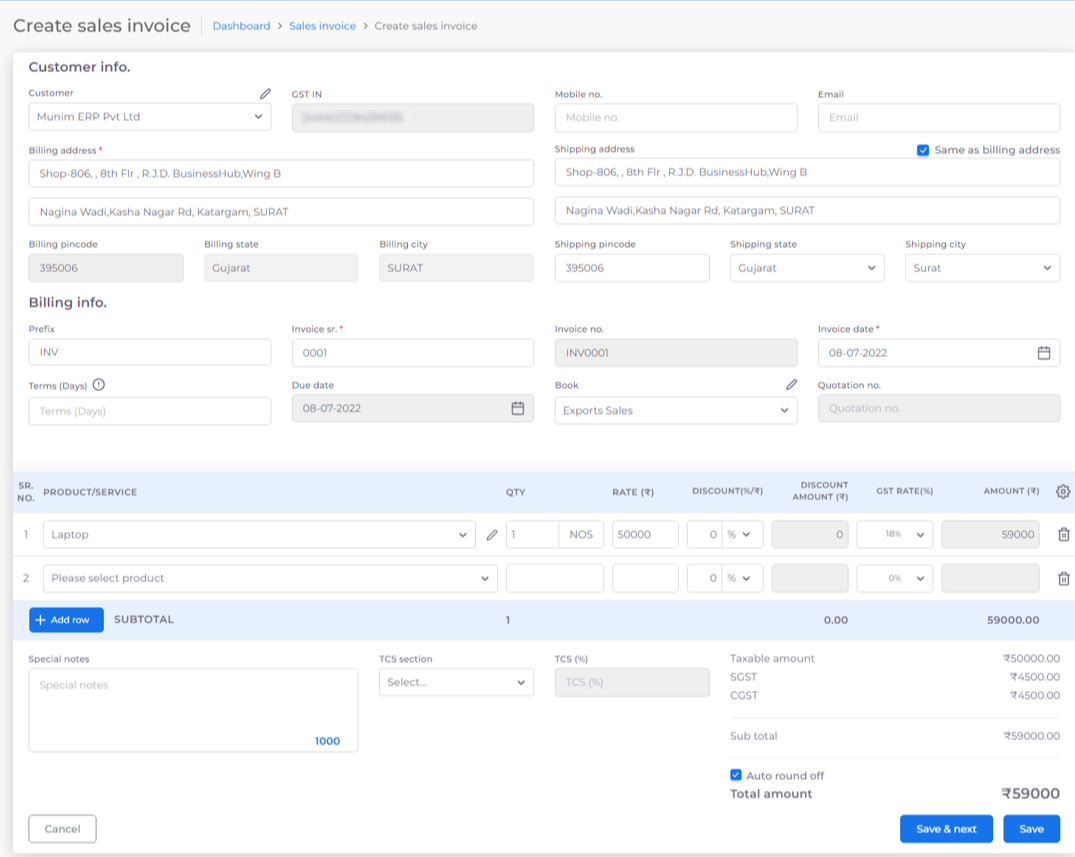This screenshot has height=857, width=1075.
Task: Navigate to Dashboard via the breadcrumb
Action: (241, 25)
